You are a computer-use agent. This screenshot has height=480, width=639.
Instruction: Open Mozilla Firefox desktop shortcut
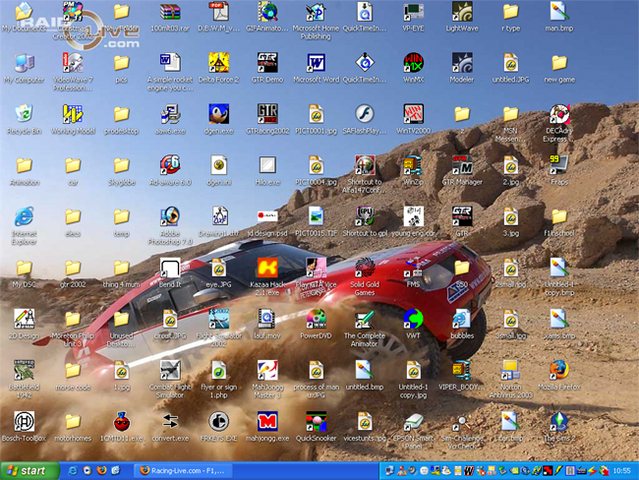pyautogui.click(x=559, y=370)
